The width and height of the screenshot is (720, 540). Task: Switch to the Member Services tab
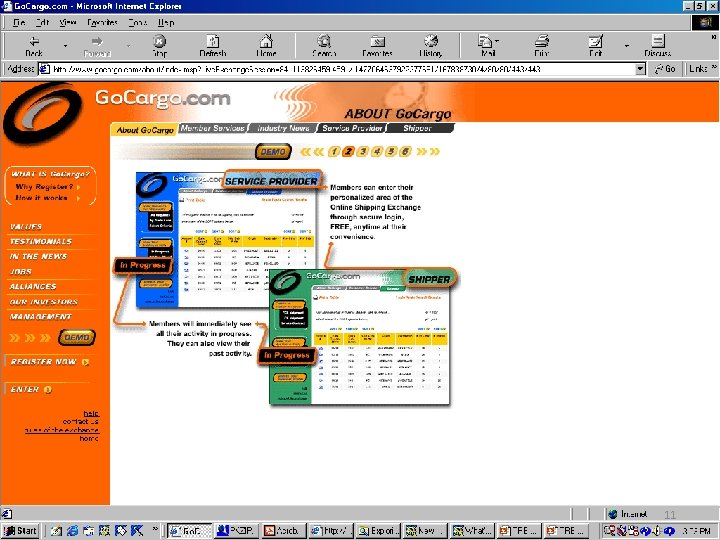click(213, 128)
